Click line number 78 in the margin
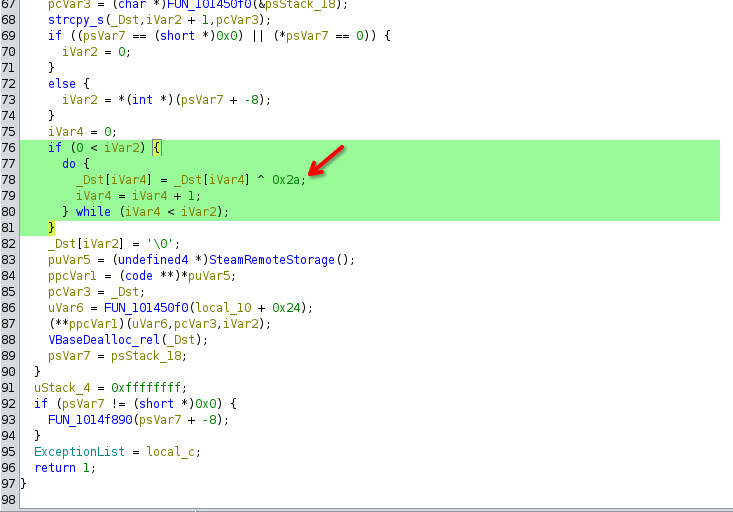 (x=9, y=180)
